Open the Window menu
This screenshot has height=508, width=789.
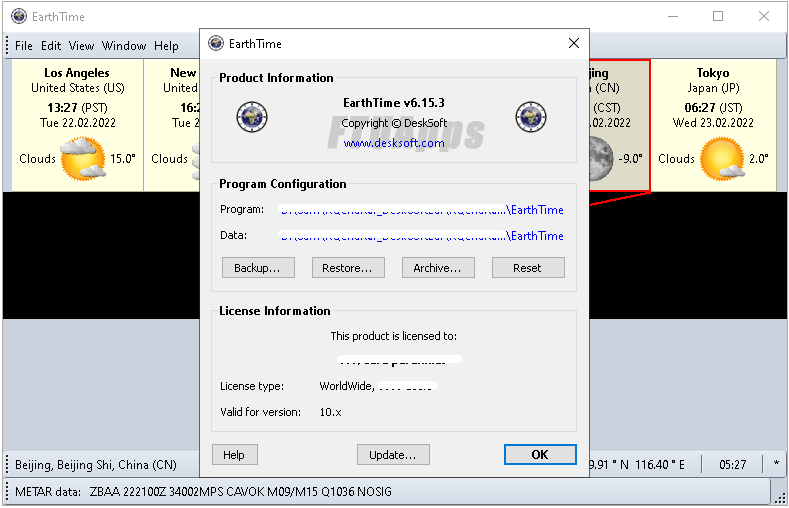click(x=124, y=46)
